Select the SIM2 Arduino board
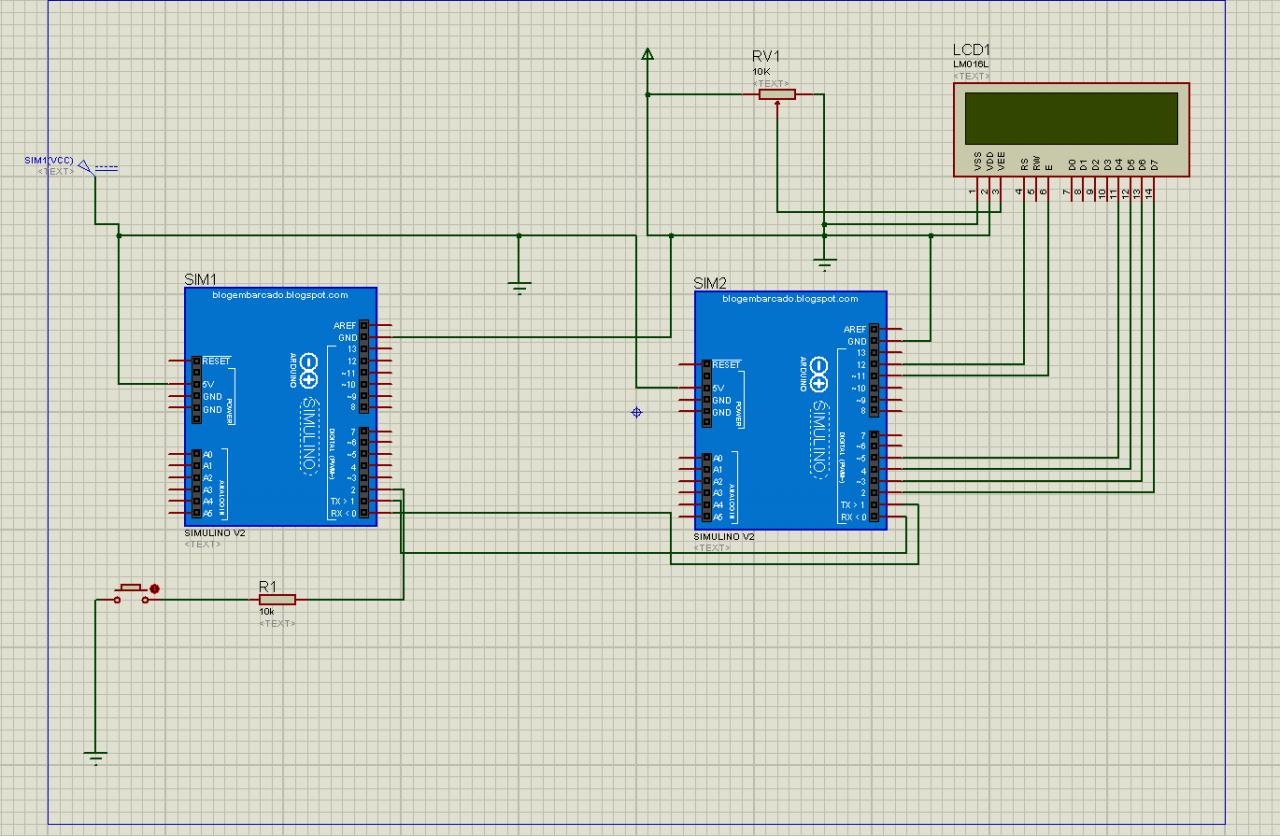Image resolution: width=1280 pixels, height=836 pixels. tap(790, 410)
